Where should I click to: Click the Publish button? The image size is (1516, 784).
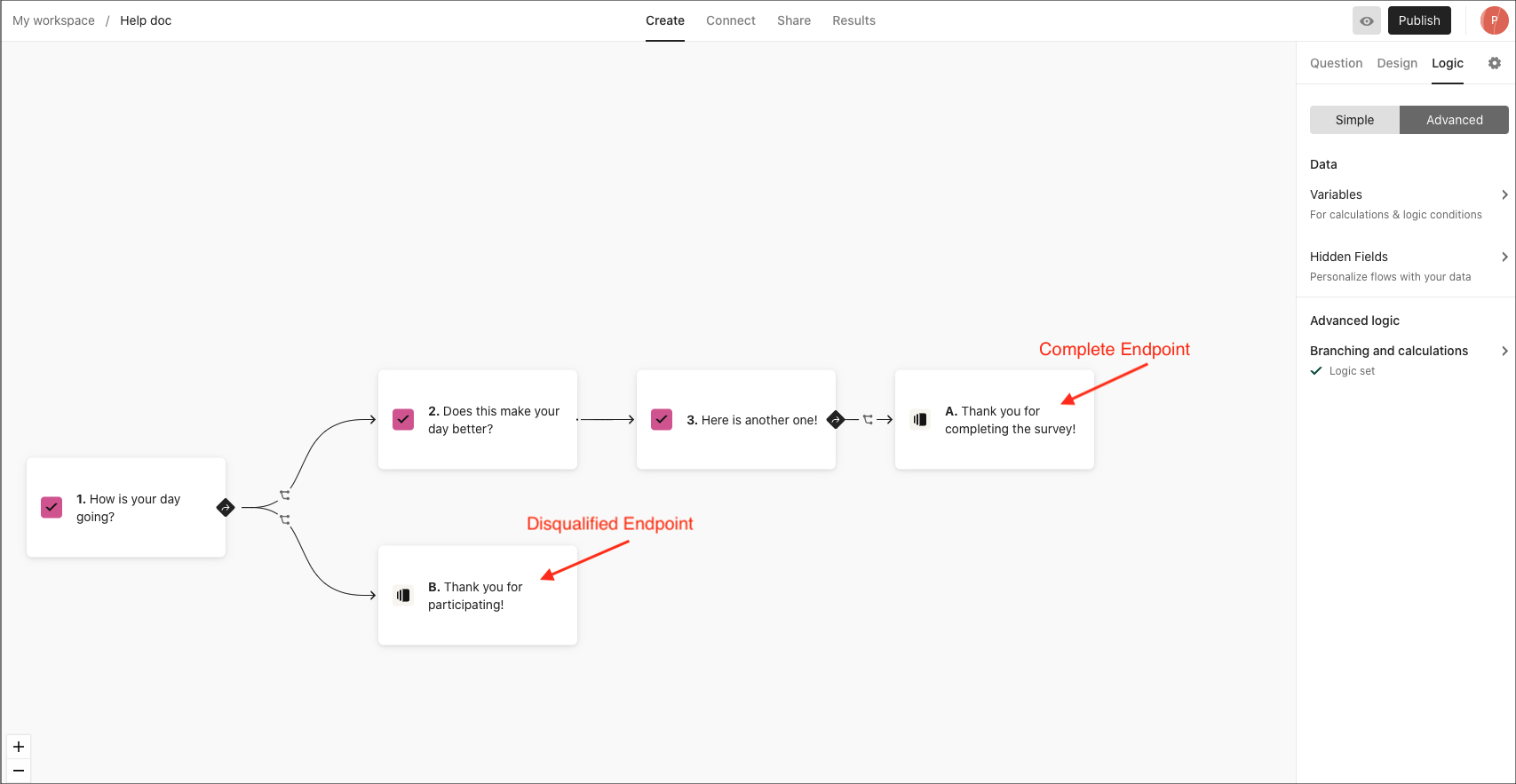coord(1419,20)
